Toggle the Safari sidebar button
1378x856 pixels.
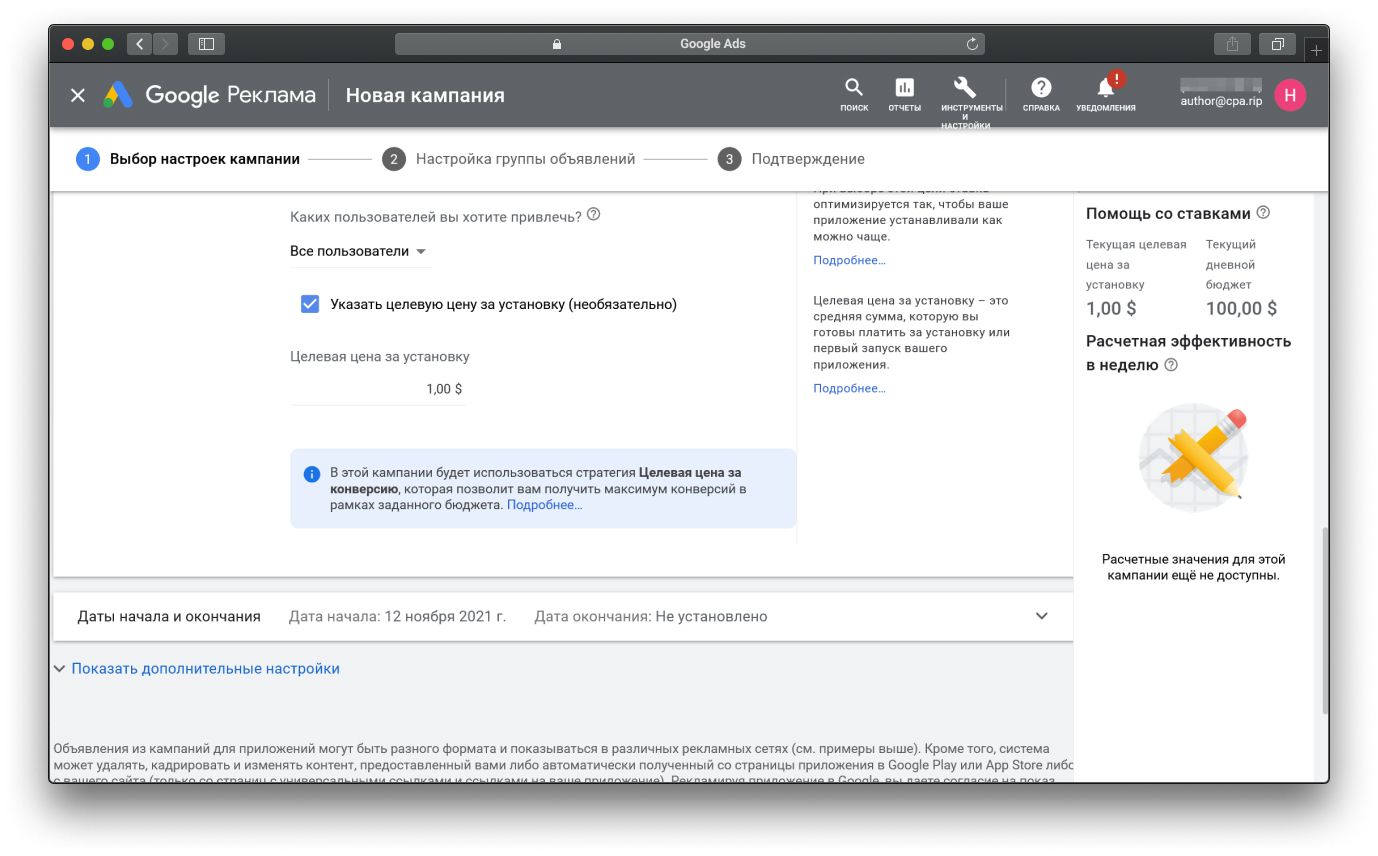pos(206,44)
